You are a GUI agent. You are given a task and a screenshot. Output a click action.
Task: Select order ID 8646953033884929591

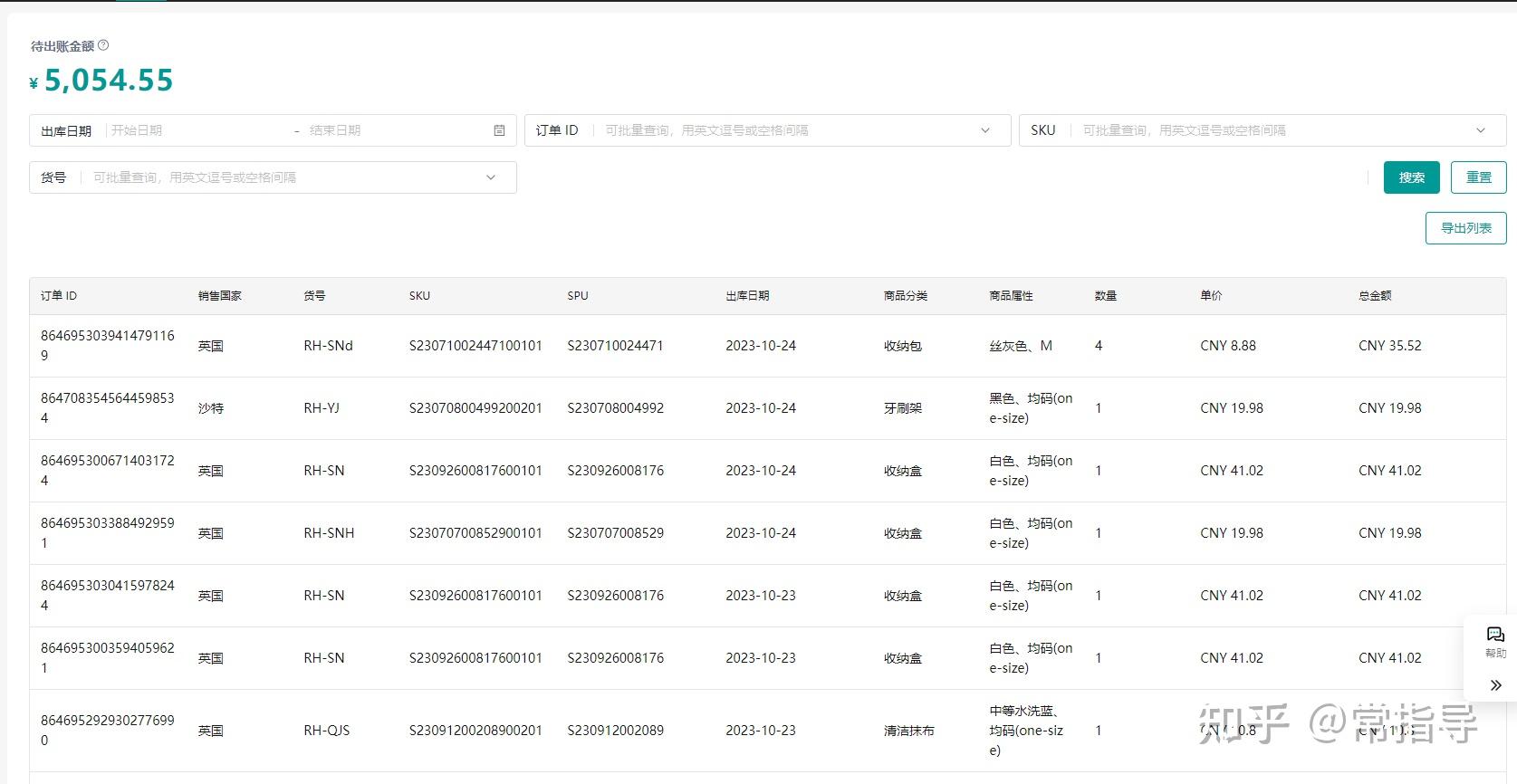[108, 532]
